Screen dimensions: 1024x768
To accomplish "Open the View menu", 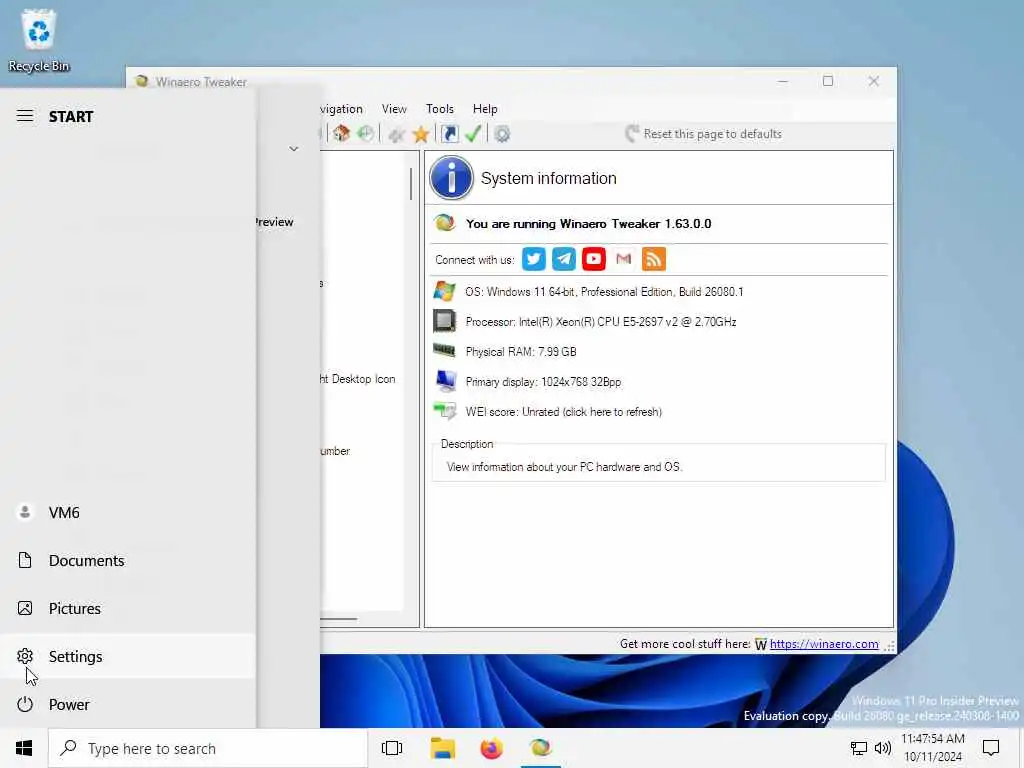I will pos(394,109).
